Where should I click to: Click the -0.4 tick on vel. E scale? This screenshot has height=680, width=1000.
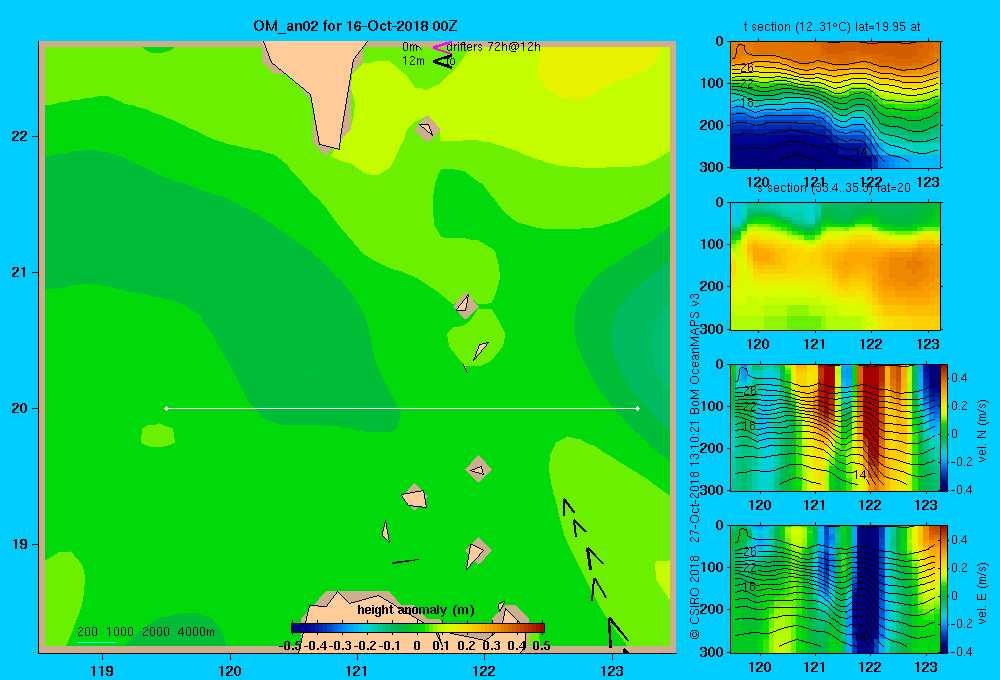pos(961,651)
